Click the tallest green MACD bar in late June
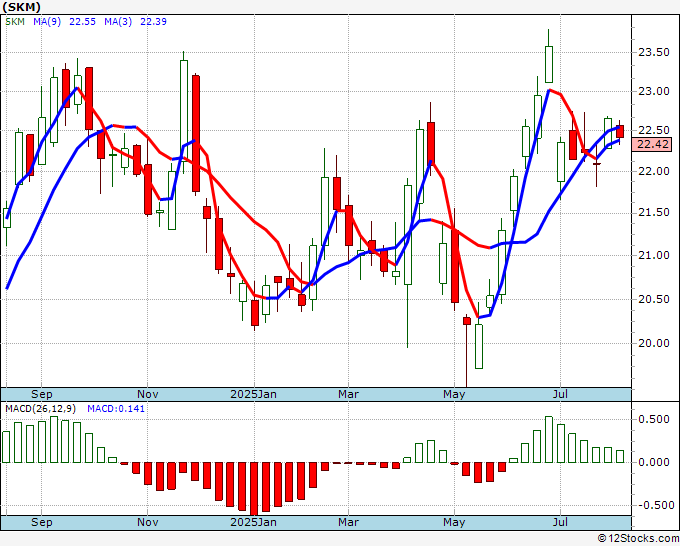The width and height of the screenshot is (680, 546). pyautogui.click(x=549, y=440)
